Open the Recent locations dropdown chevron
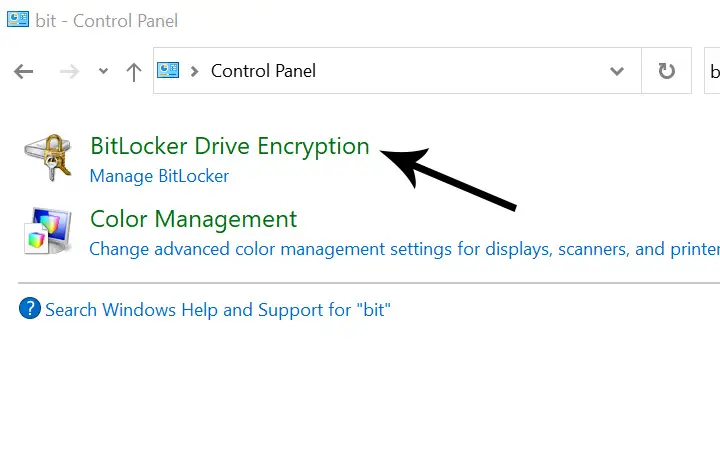720x450 pixels. (103, 71)
